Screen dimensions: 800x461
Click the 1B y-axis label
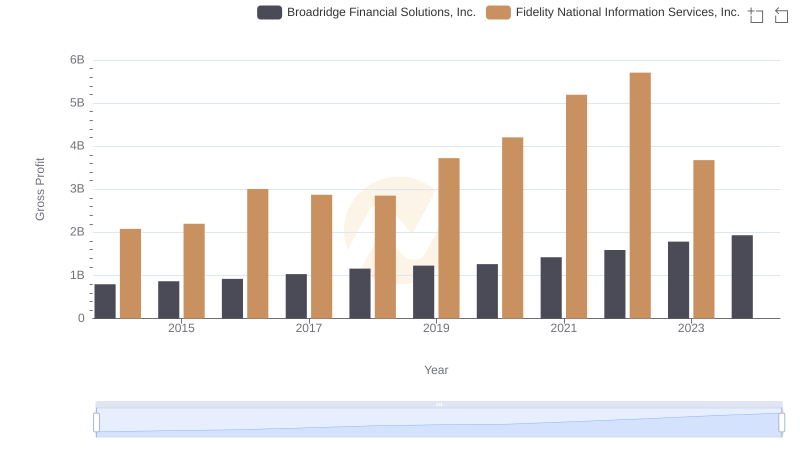pos(77,275)
